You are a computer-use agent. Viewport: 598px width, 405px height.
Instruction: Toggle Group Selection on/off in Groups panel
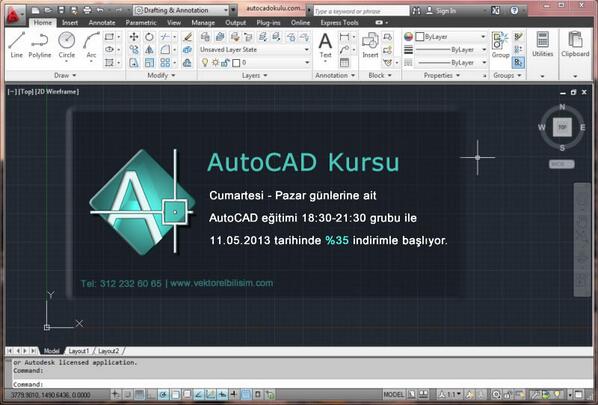[x=518, y=63]
